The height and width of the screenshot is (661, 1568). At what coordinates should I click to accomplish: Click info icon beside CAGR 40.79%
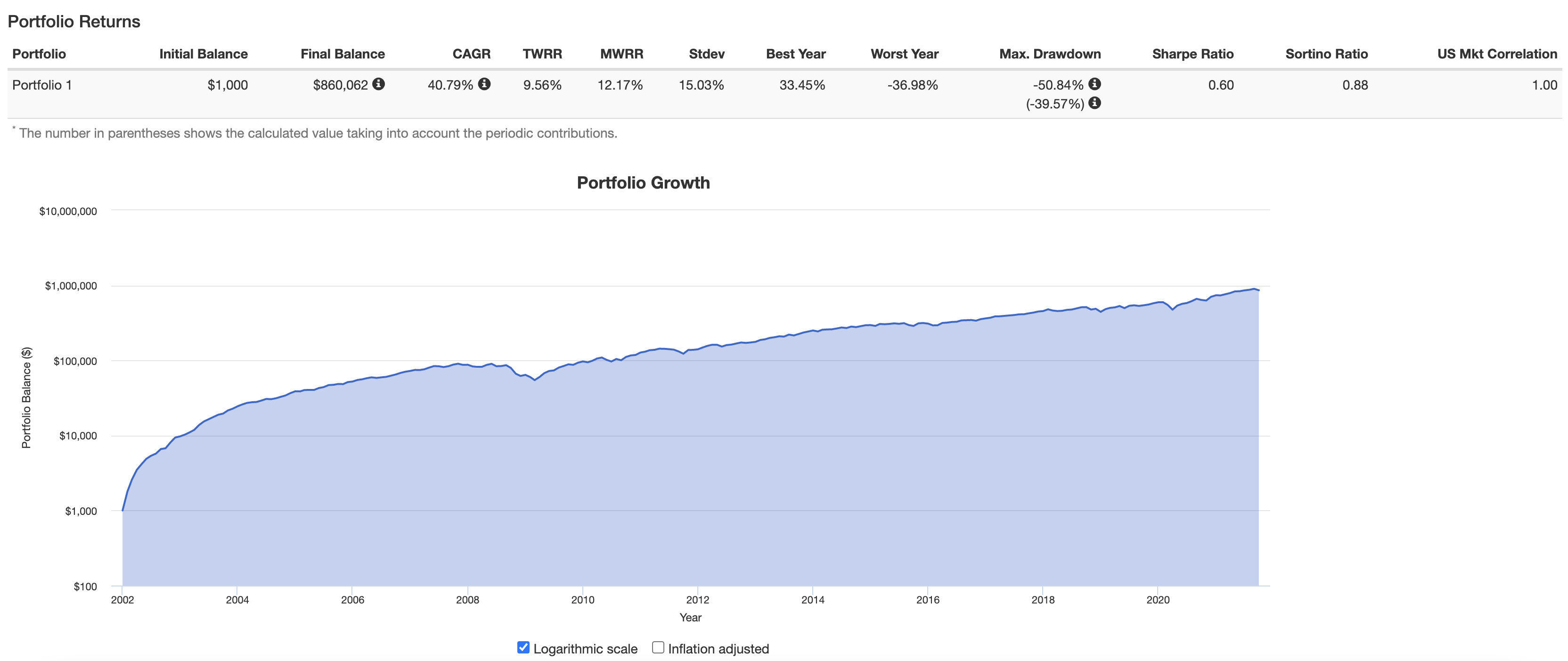[484, 84]
